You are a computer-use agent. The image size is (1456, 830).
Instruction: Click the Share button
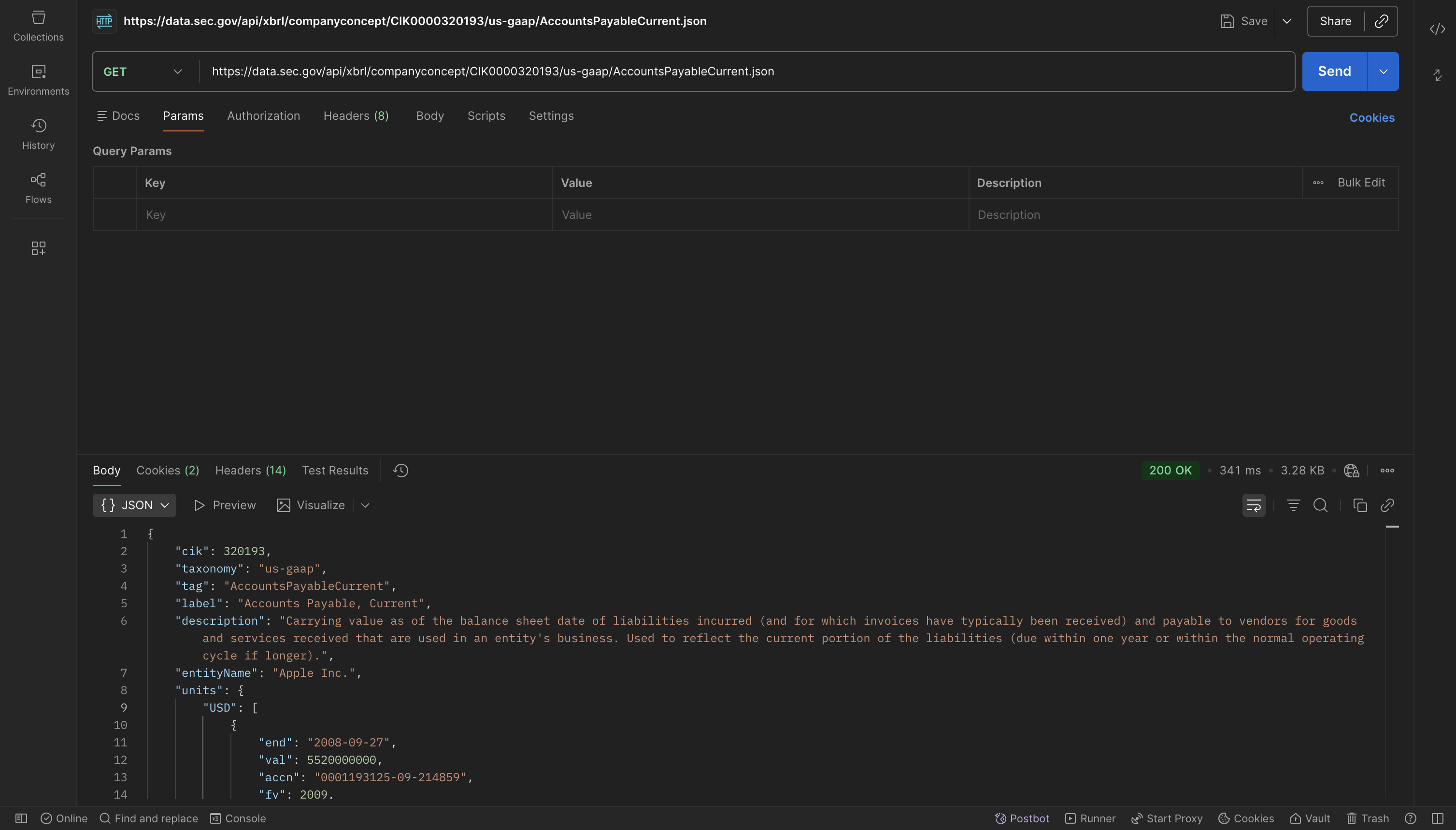click(1335, 22)
